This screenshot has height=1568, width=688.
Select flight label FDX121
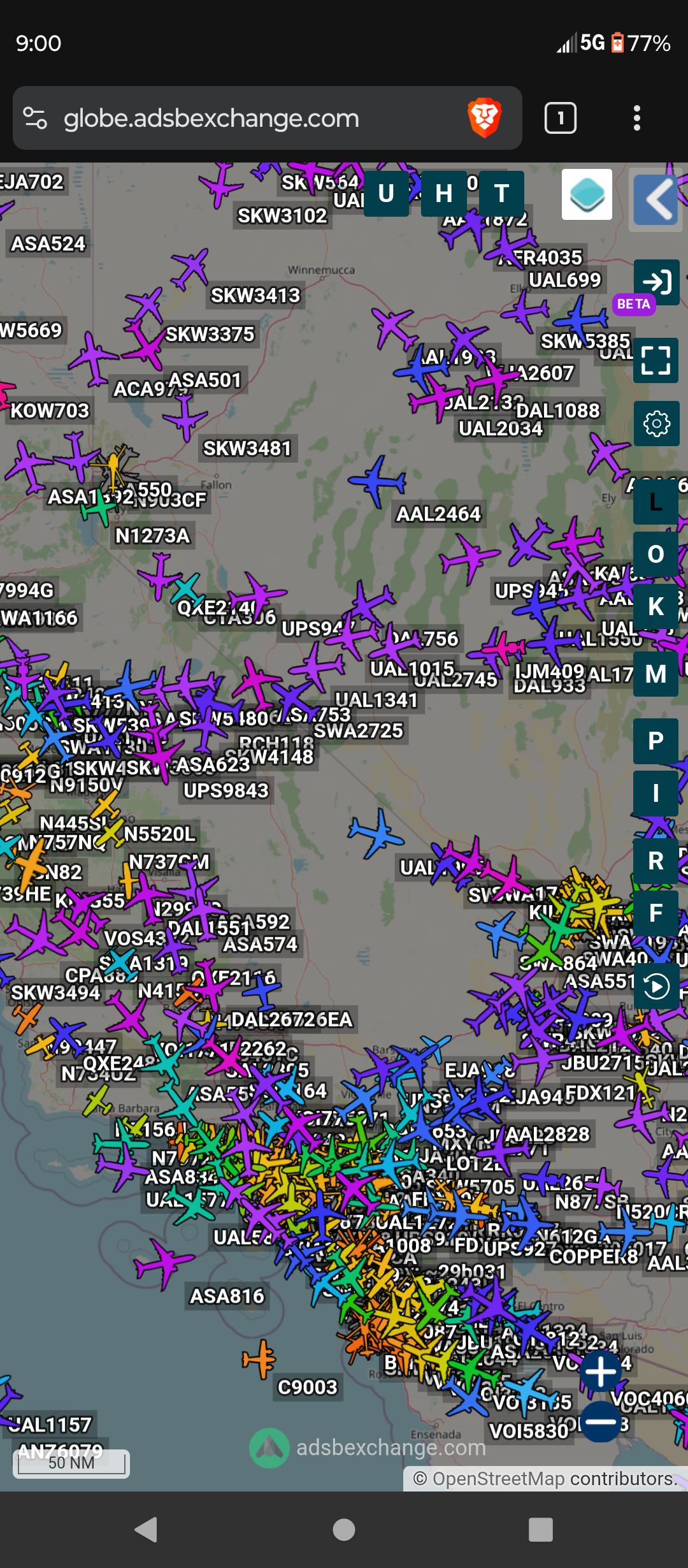[x=601, y=1093]
